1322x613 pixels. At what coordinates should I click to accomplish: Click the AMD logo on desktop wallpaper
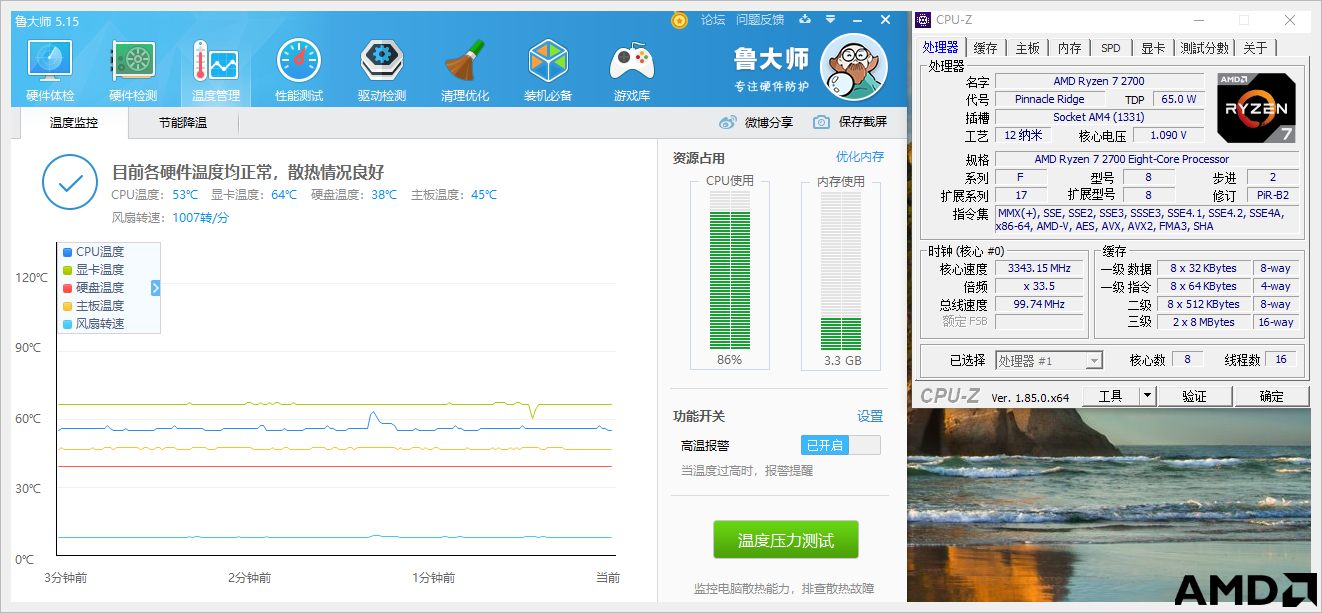coord(1244,590)
